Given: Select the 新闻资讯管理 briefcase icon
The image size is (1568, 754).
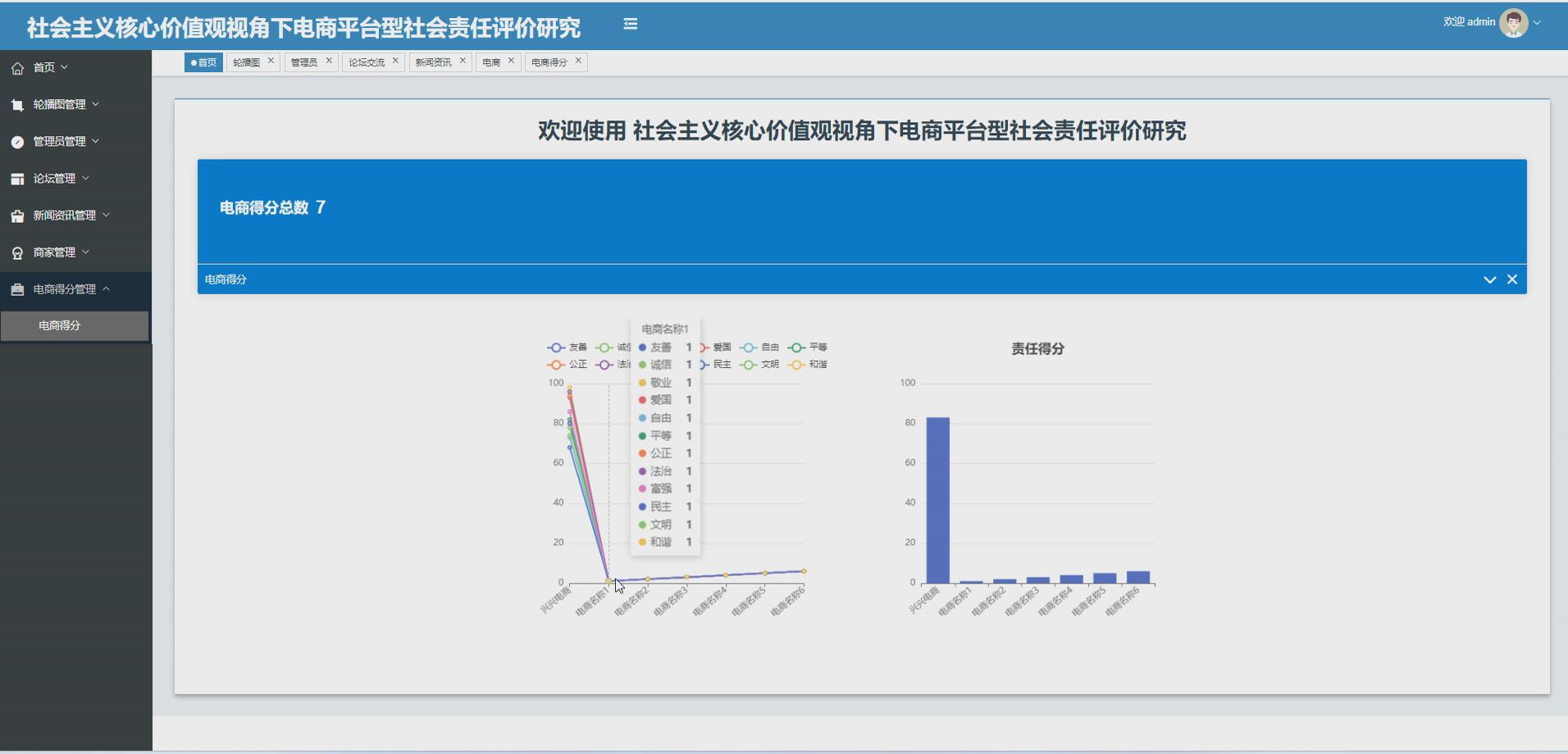Looking at the screenshot, I should 16,215.
